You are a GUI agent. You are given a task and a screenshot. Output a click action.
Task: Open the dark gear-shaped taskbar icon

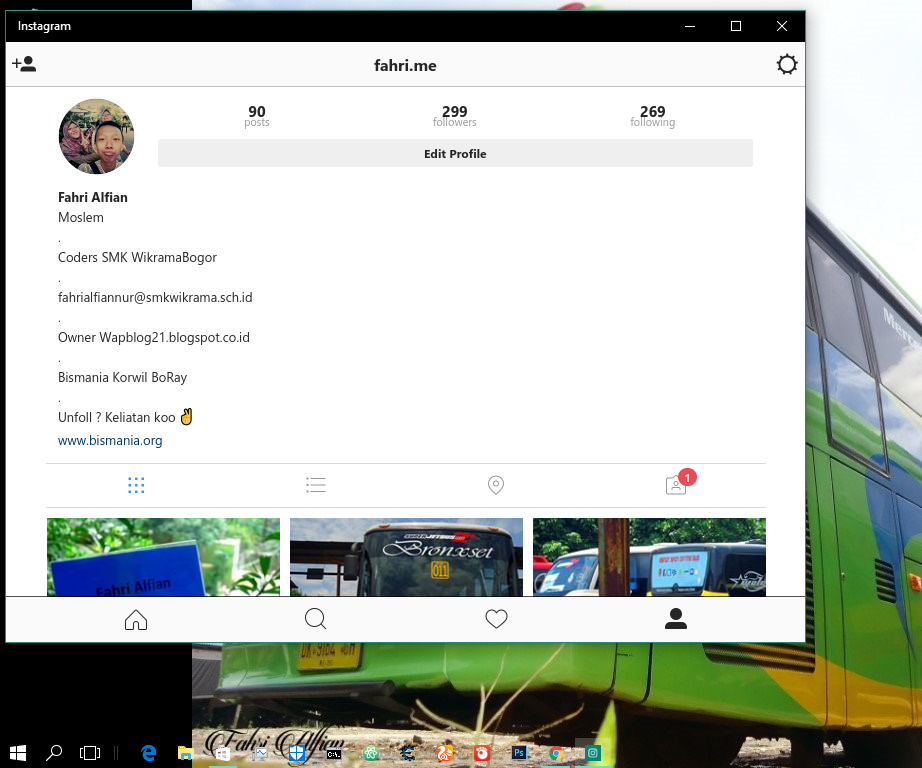[x=407, y=753]
